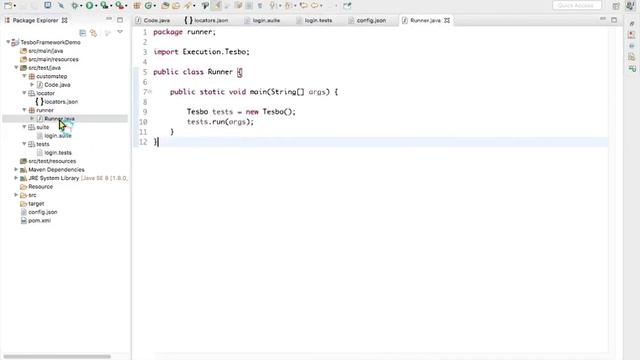Click the pin editor icon at toolbar end
Screen dimensions: 640x360
(347, 5)
